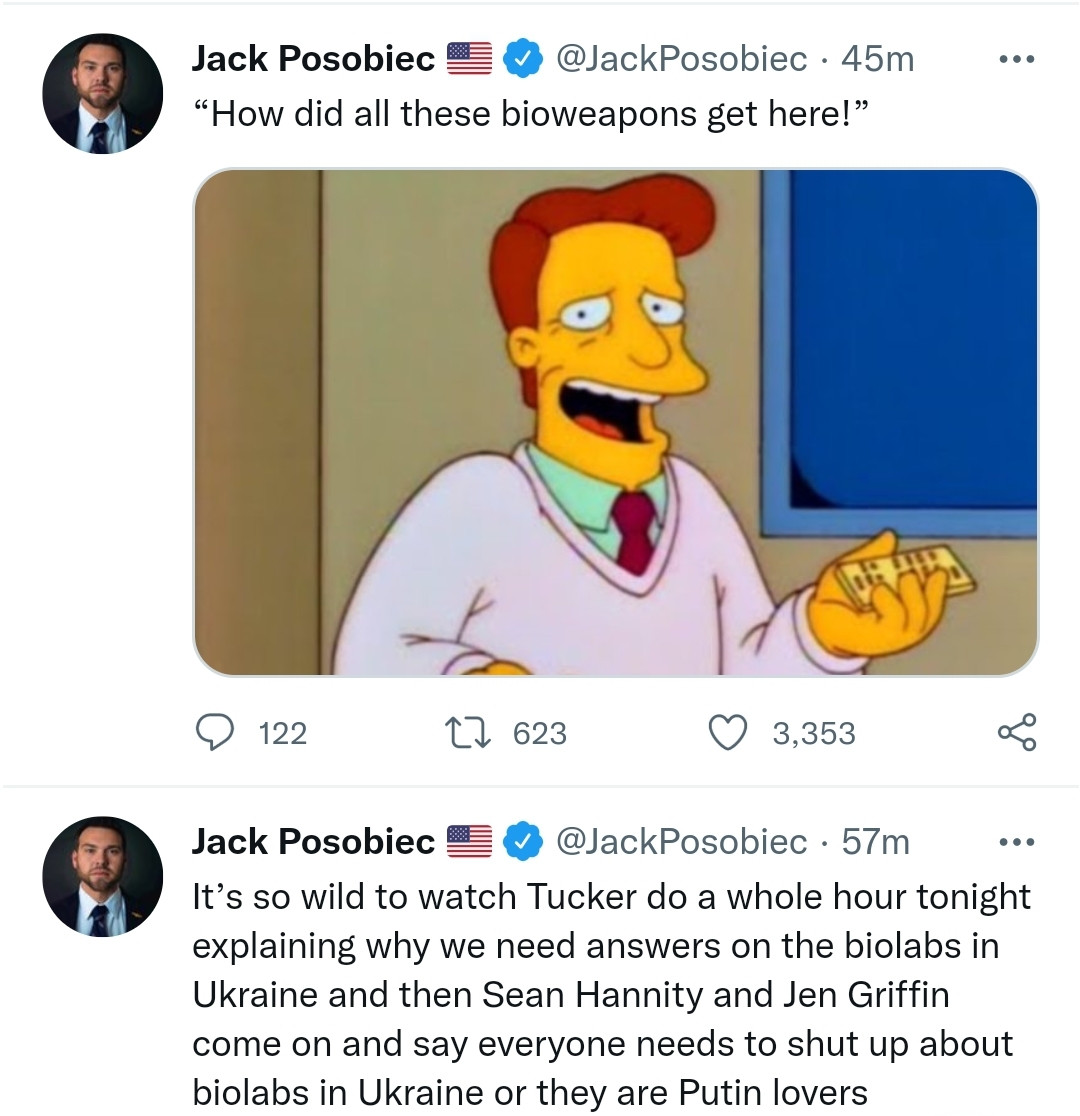Click the verified badge on second tweet
This screenshot has width=1080, height=1116.
pos(521,842)
